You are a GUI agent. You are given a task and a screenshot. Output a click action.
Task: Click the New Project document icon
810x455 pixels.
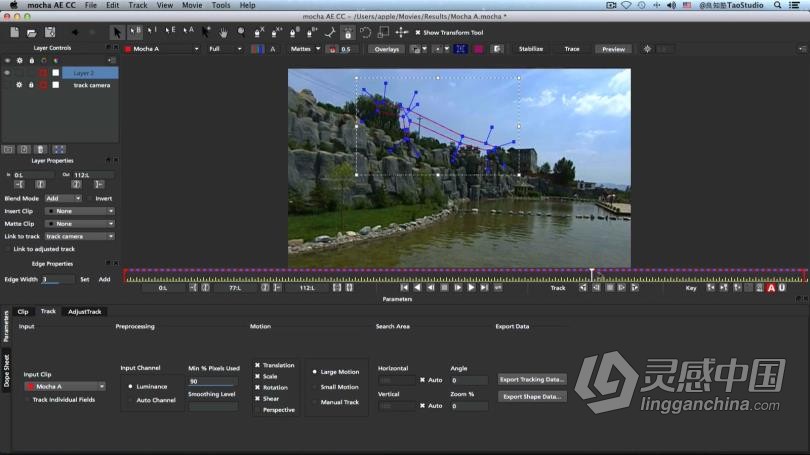pyautogui.click(x=14, y=33)
